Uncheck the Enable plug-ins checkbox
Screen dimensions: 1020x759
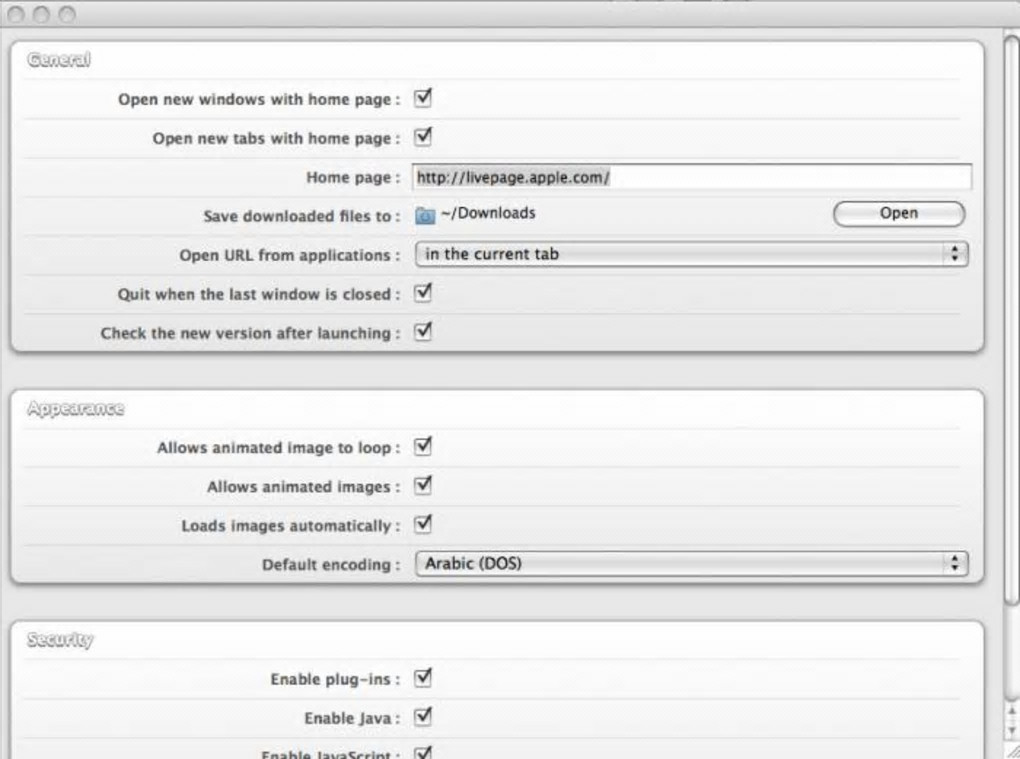click(423, 678)
